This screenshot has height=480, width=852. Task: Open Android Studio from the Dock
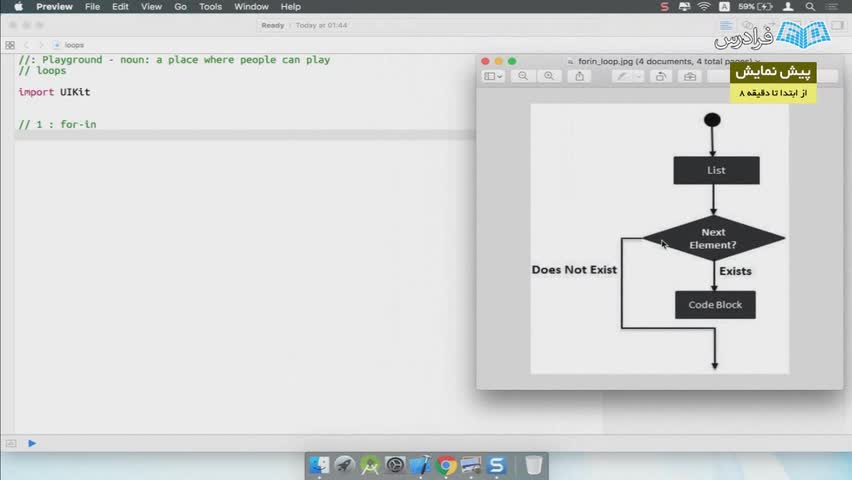click(x=370, y=465)
